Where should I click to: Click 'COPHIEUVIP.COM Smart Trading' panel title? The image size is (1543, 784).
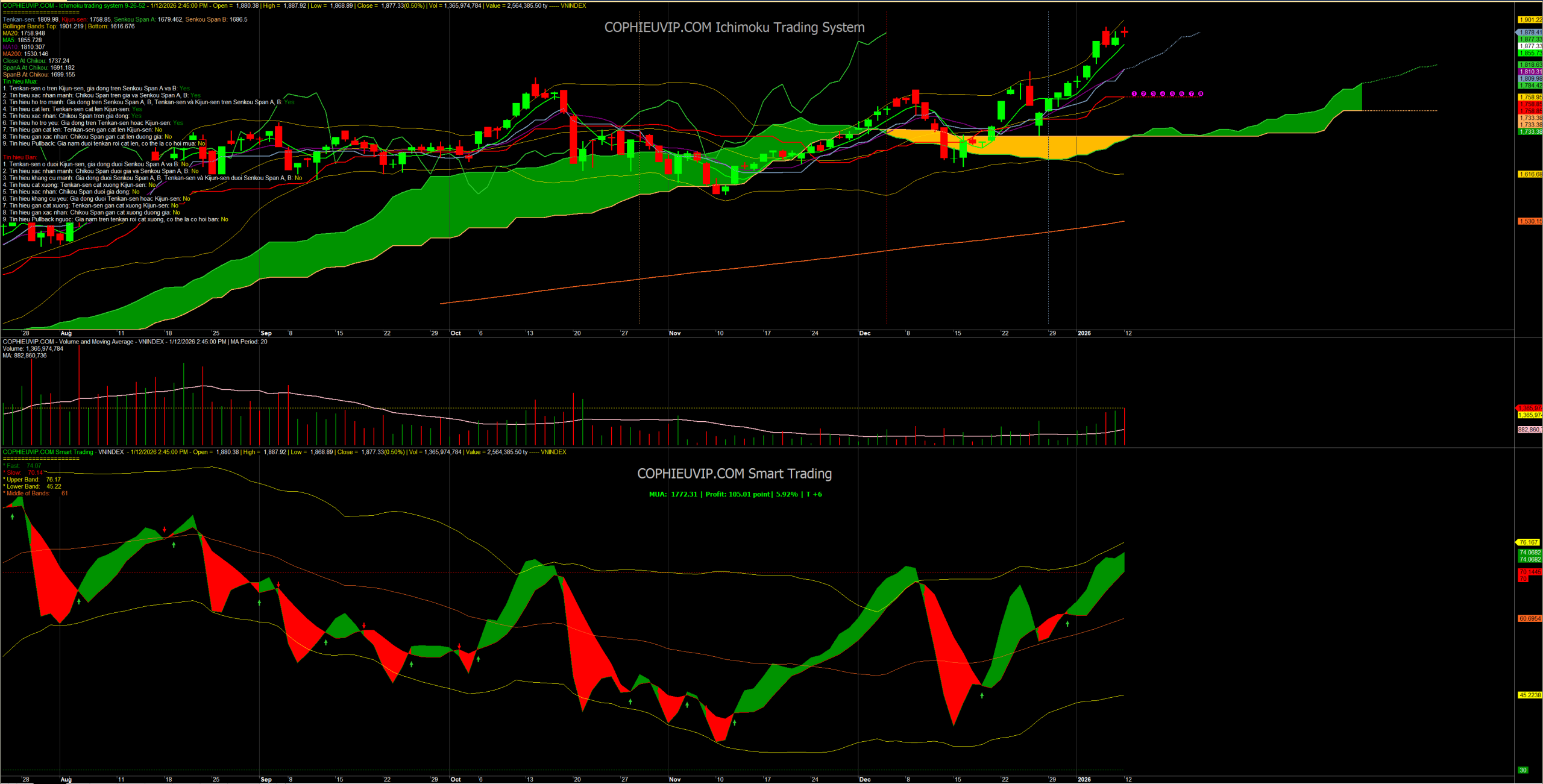tap(734, 474)
